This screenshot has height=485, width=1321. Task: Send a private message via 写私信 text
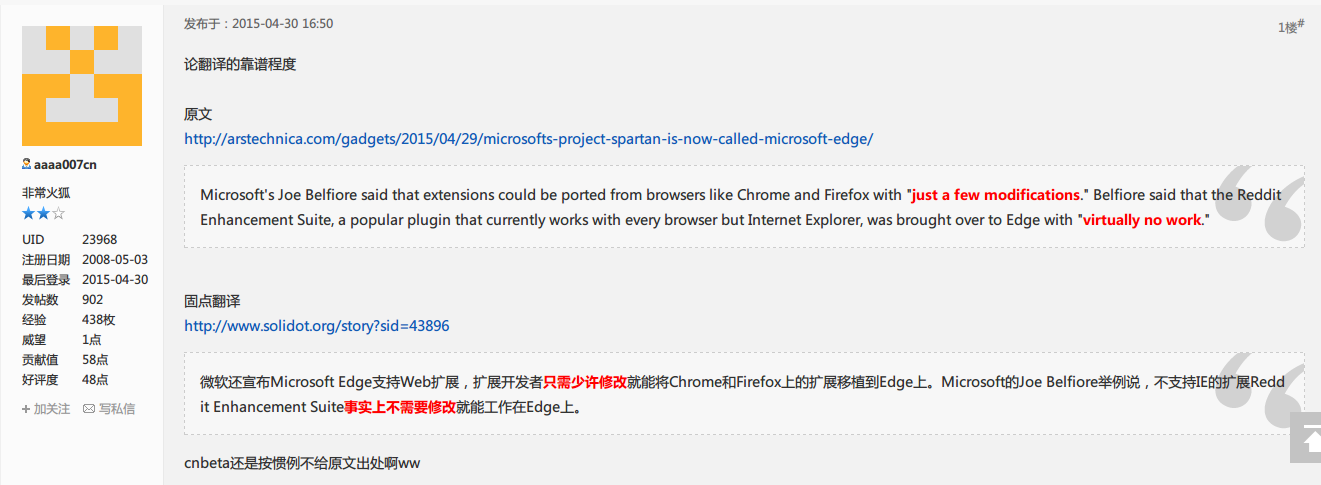[x=116, y=409]
